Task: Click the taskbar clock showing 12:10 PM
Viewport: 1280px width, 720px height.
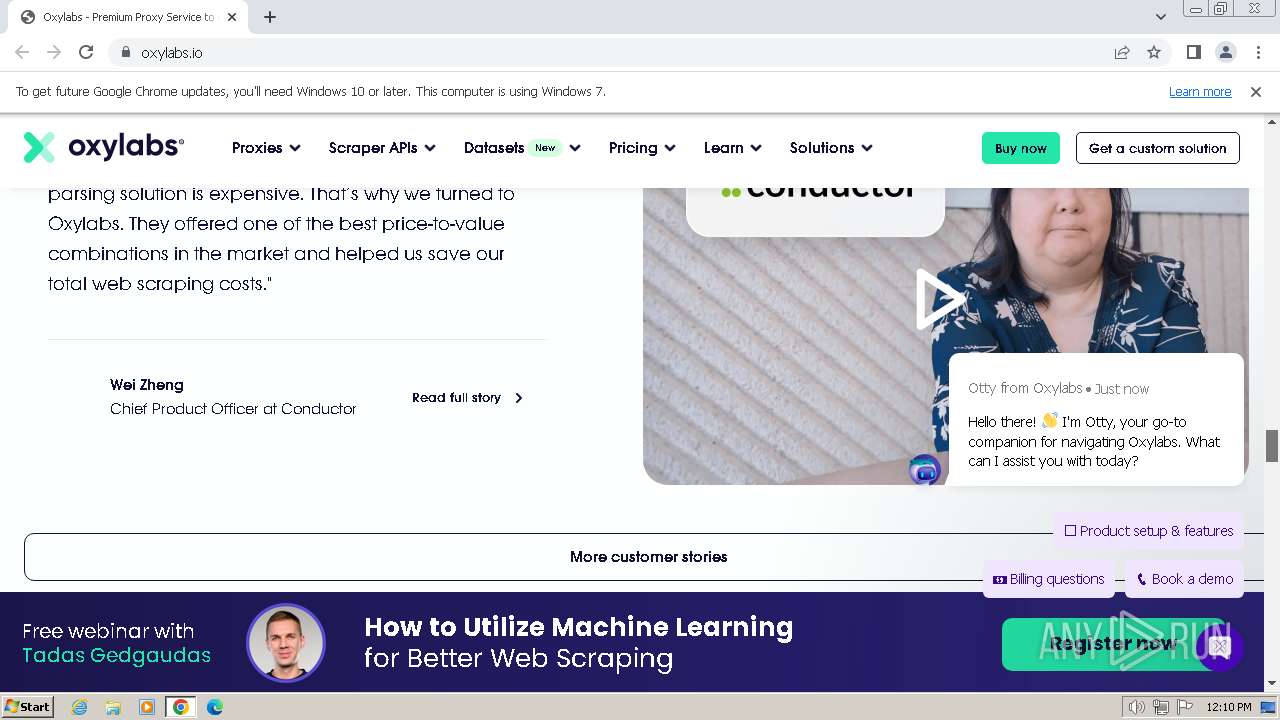Action: 1229,707
